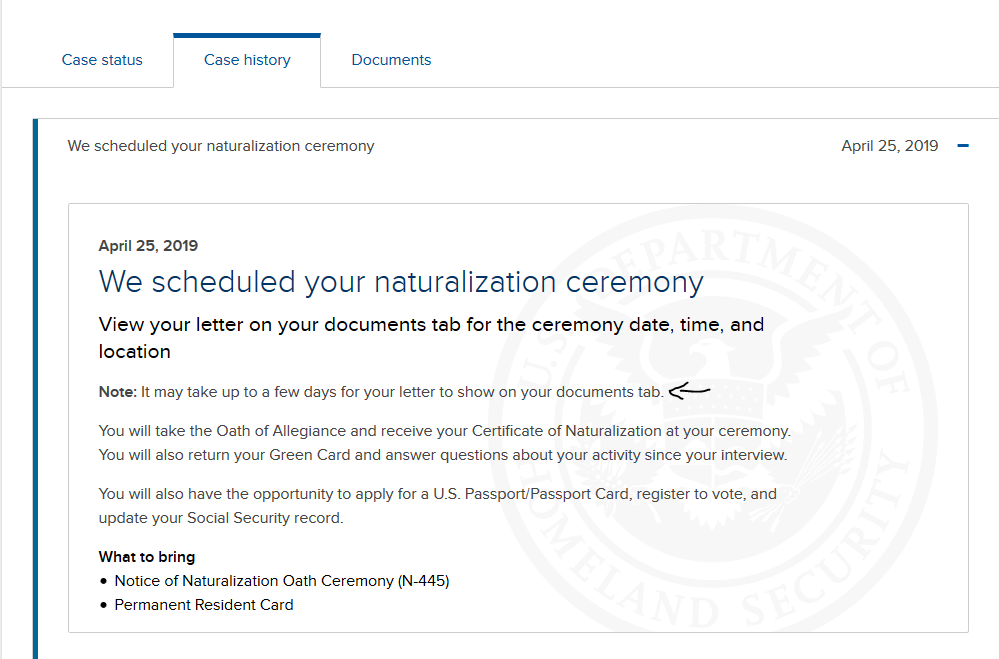The width and height of the screenshot is (999, 659).
Task: Click the 'Permanent Resident Card' list item
Action: (204, 605)
